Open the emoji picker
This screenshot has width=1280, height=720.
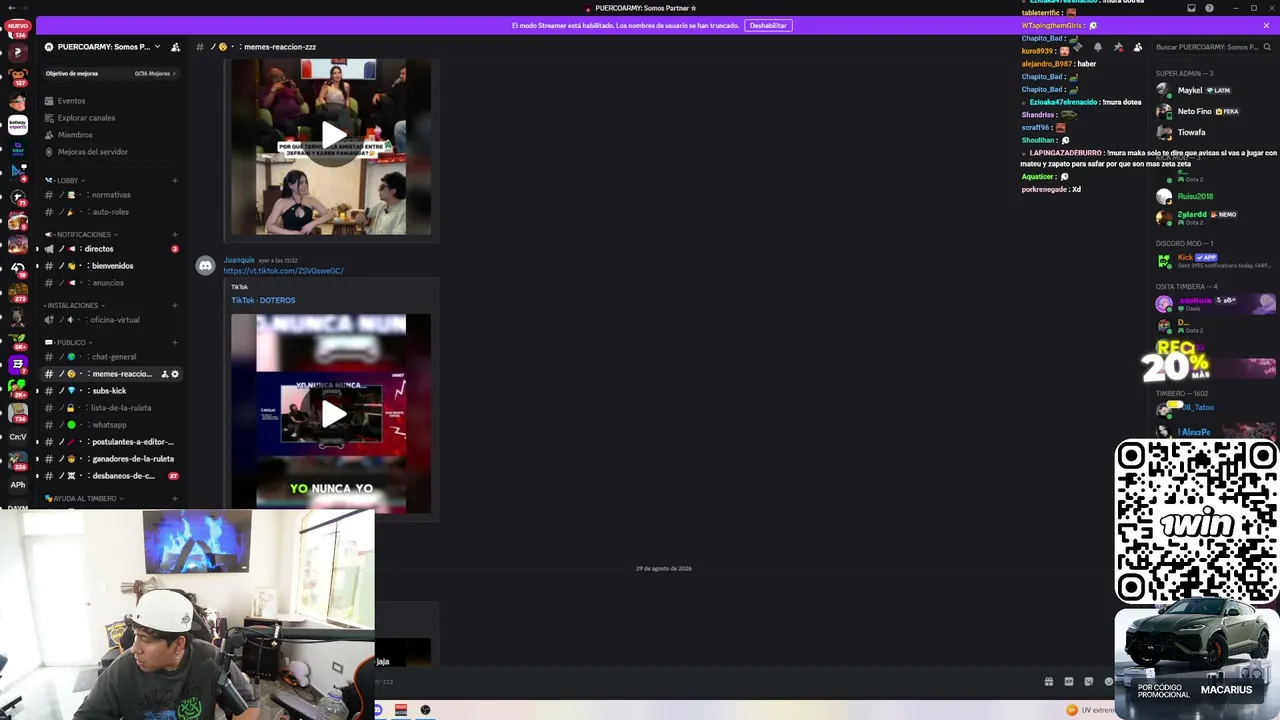coord(1108,682)
